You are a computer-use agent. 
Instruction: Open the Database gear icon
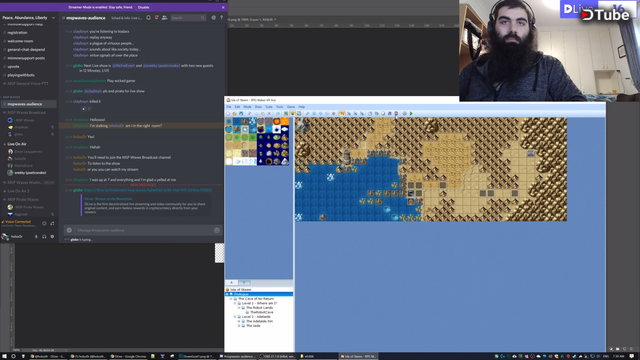370,113
